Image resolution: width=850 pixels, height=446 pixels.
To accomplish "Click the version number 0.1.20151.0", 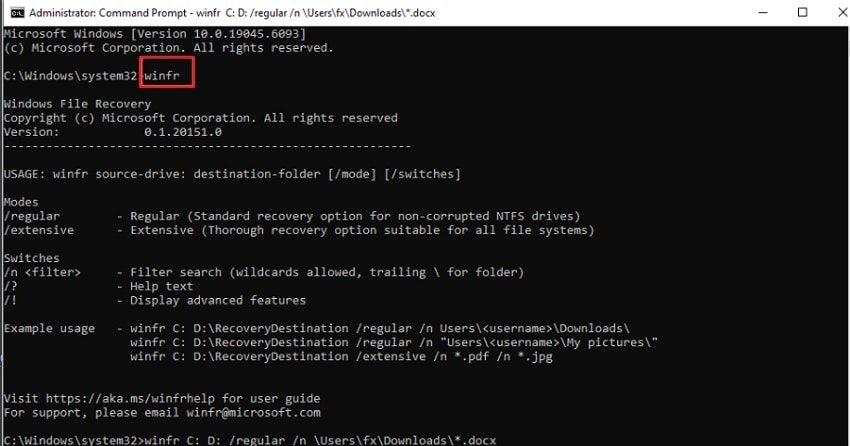I will click(x=183, y=132).
